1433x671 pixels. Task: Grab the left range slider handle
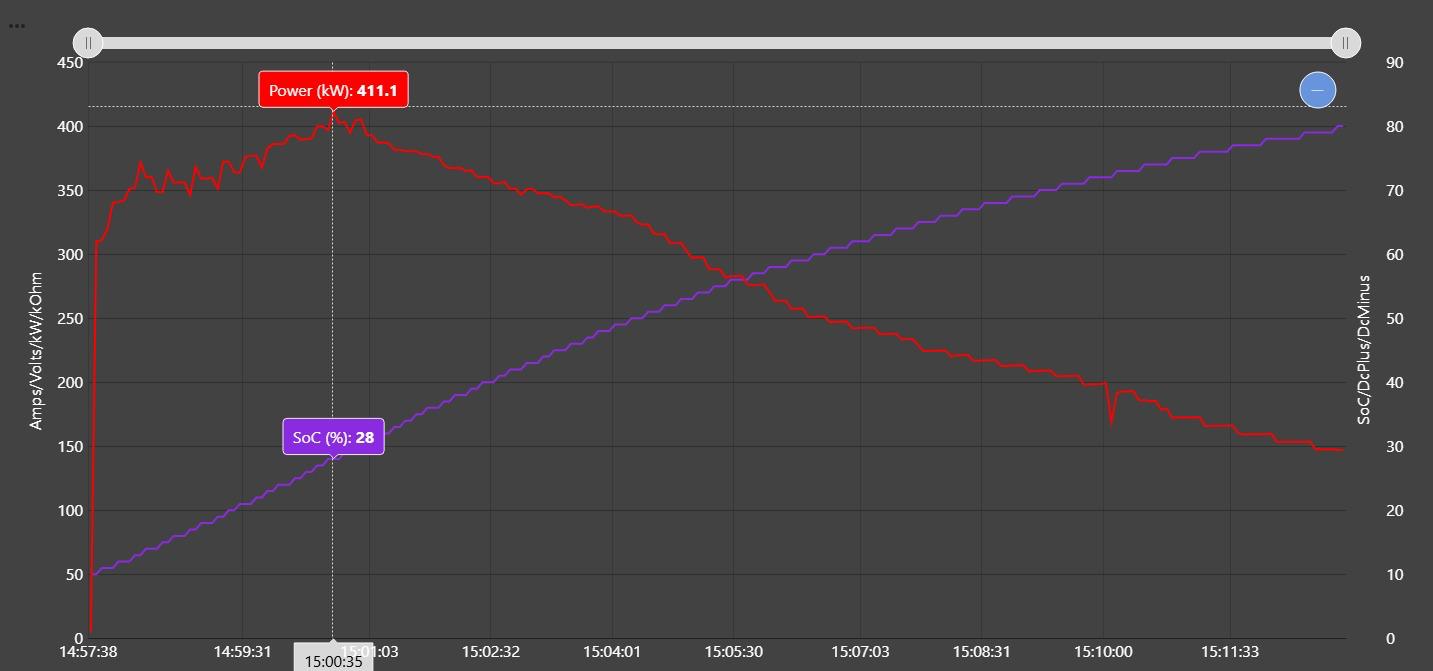88,43
